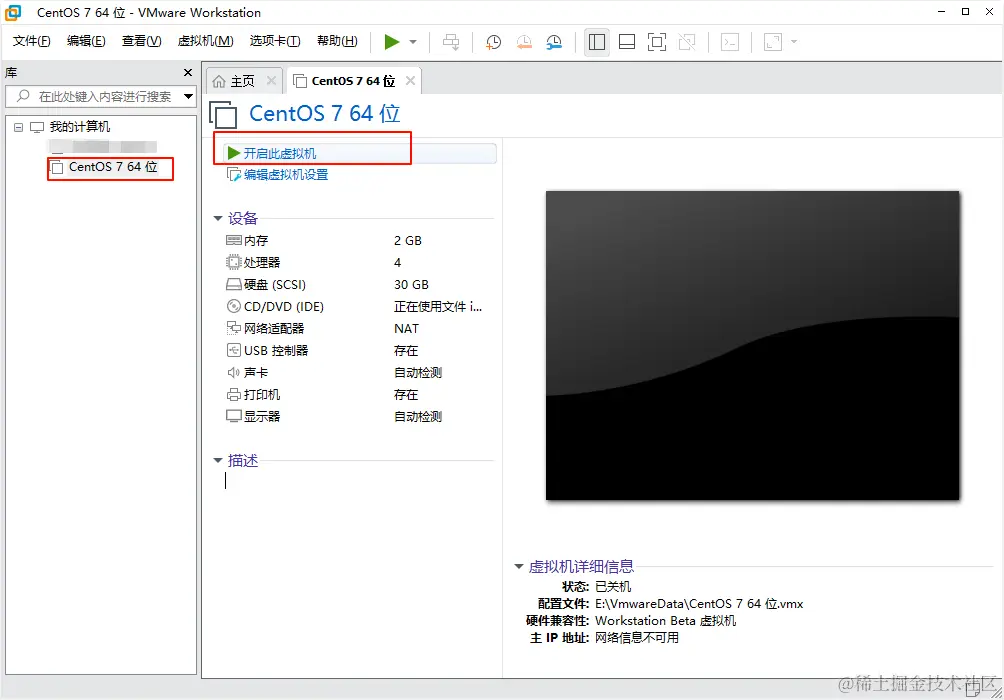1004x700 pixels.
Task: Click the NAT value for network adapter
Action: (406, 329)
